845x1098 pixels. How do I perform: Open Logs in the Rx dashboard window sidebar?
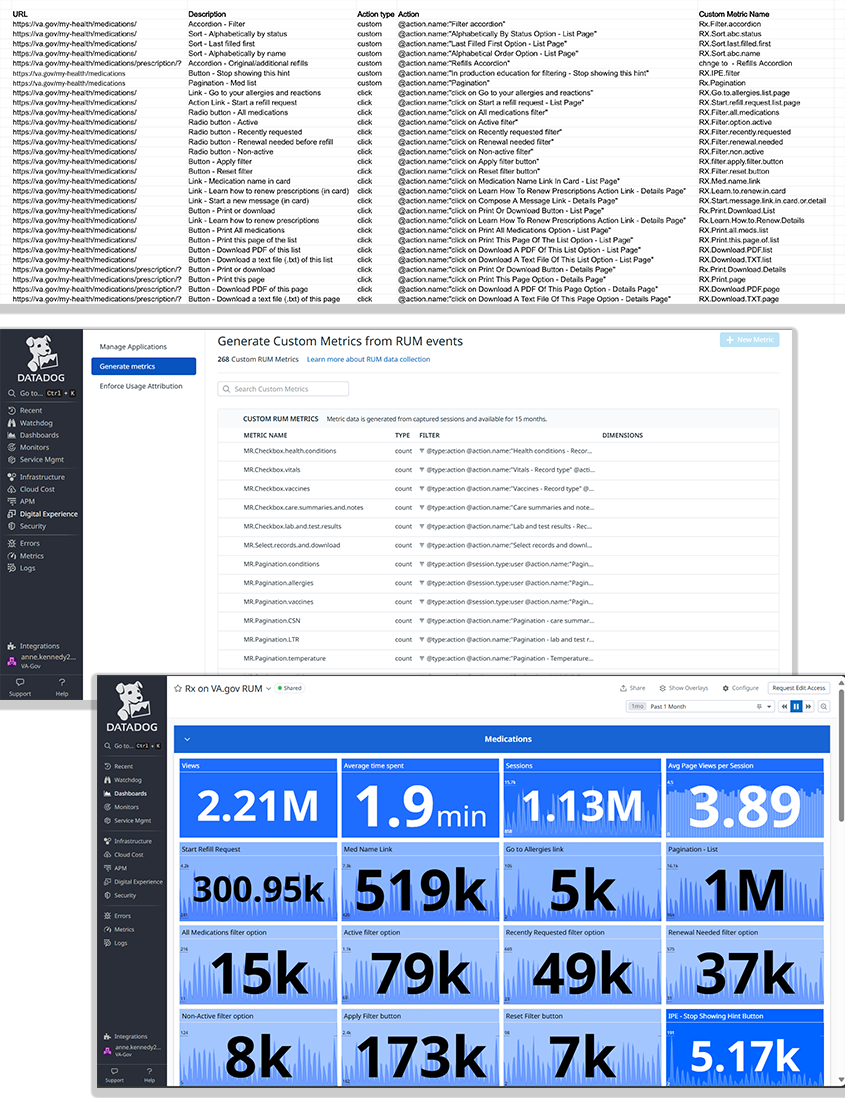[116, 943]
